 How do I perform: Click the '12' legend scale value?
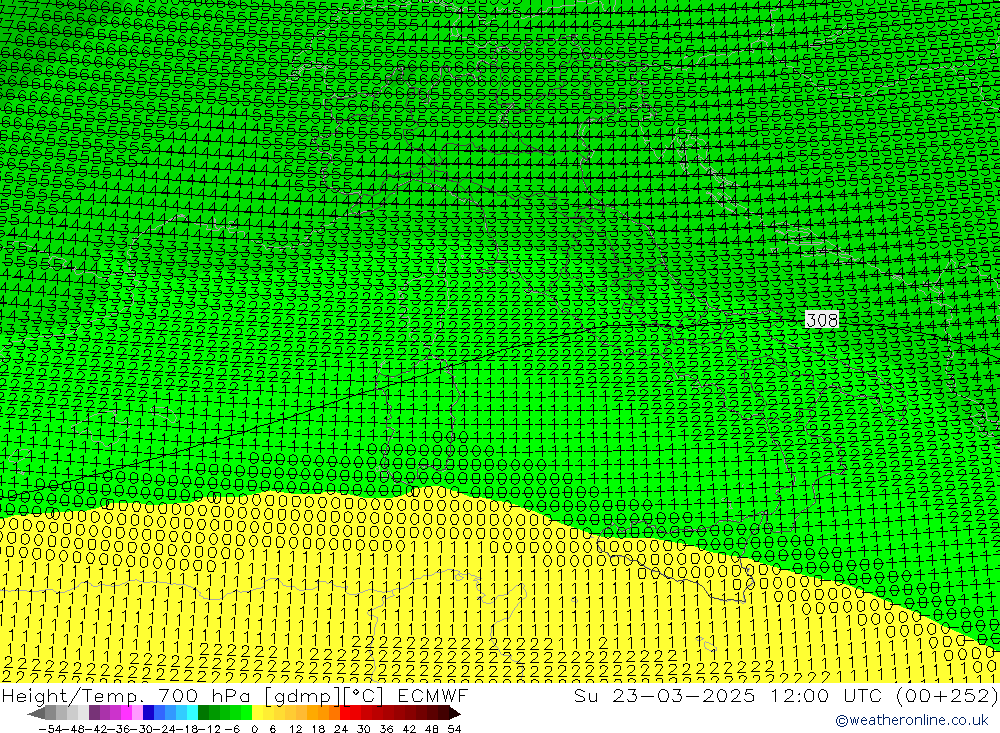coord(295,729)
